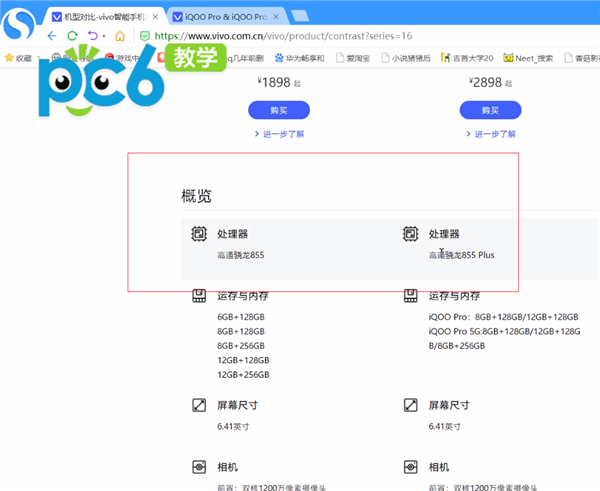
Task: Open the 吉首大学20 bookmark
Action: tap(467, 58)
